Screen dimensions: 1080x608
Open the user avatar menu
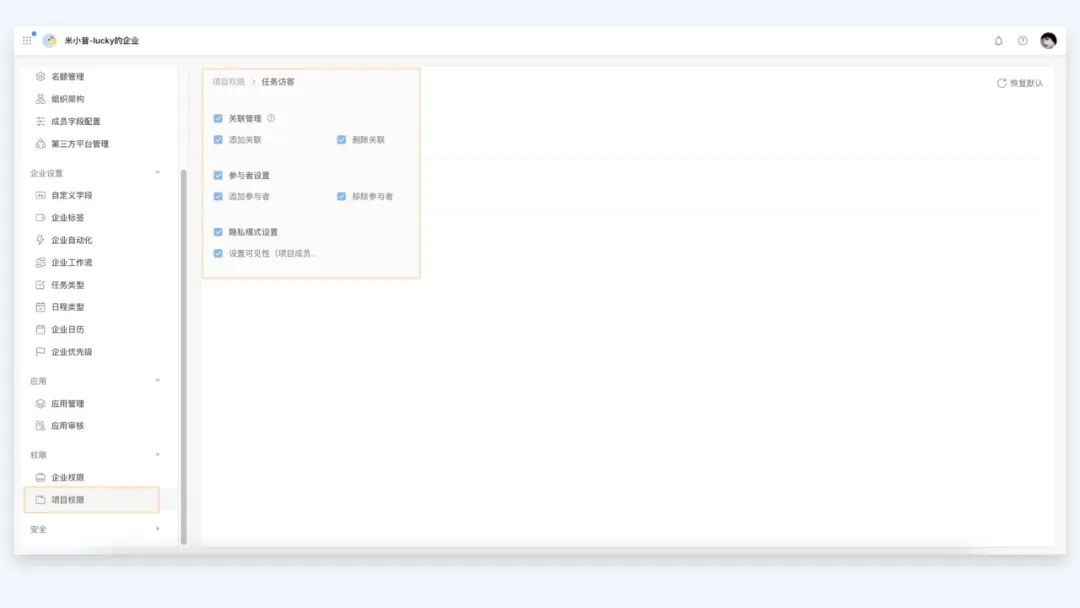tap(1048, 41)
